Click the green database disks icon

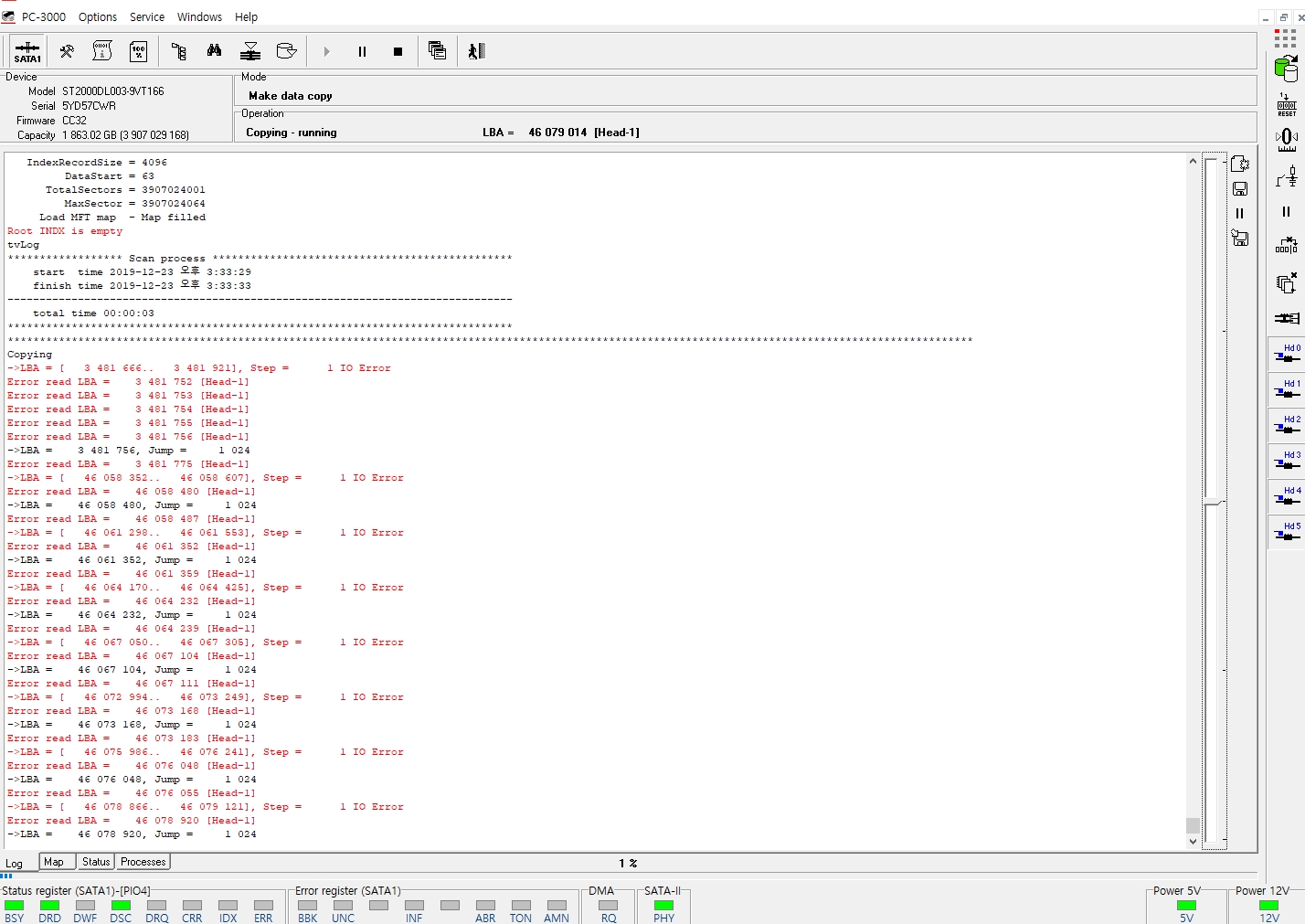click(1287, 69)
